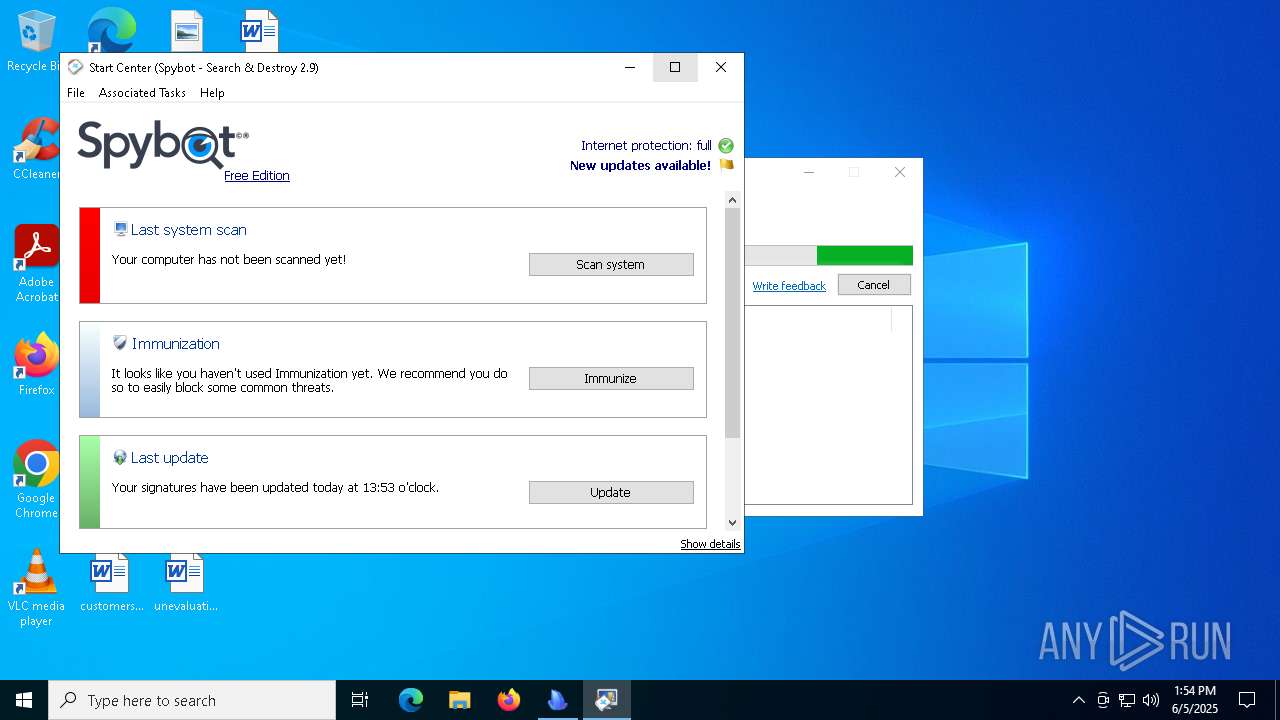Open the Show details link
Viewport: 1280px width, 720px height.
tap(710, 544)
